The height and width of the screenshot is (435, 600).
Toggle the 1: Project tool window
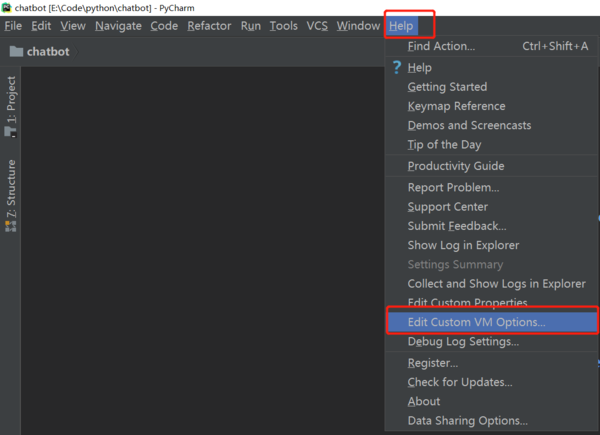pyautogui.click(x=11, y=106)
